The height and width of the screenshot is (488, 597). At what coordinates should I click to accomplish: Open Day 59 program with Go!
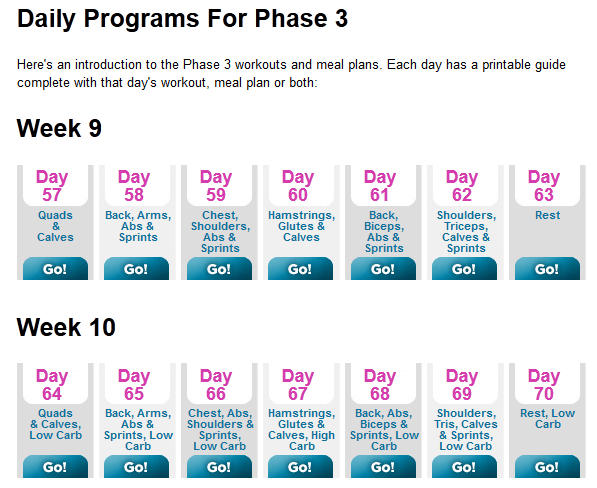click(219, 269)
